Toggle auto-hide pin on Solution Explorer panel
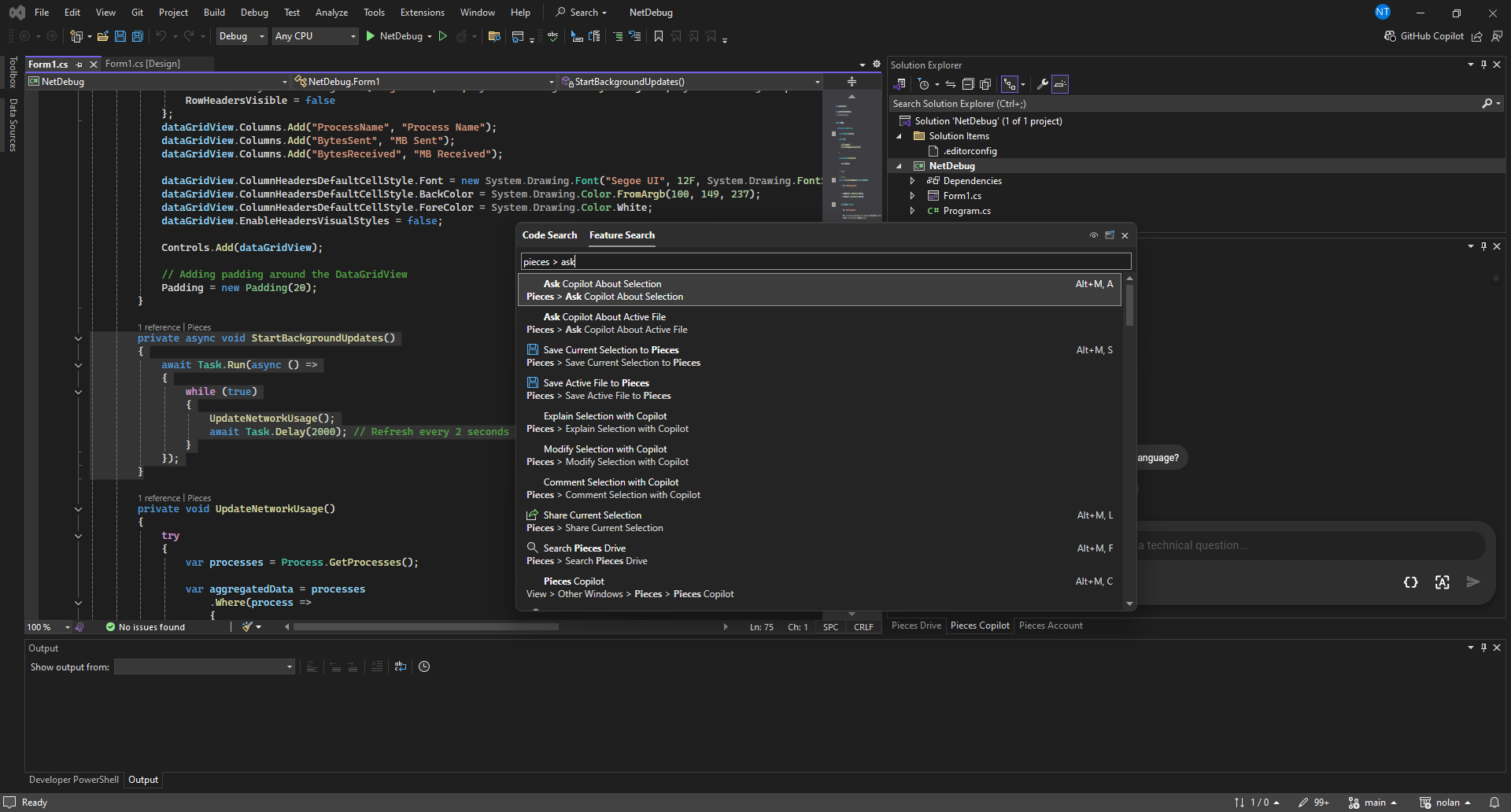Image resolution: width=1511 pixels, height=812 pixels. pyautogui.click(x=1483, y=65)
